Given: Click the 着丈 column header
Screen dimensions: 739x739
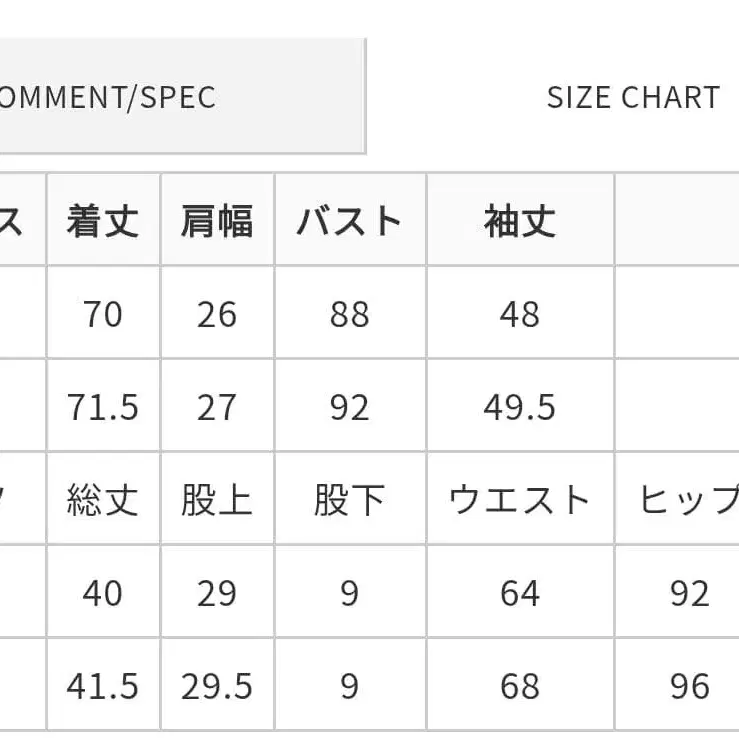Looking at the screenshot, I should [x=103, y=221].
